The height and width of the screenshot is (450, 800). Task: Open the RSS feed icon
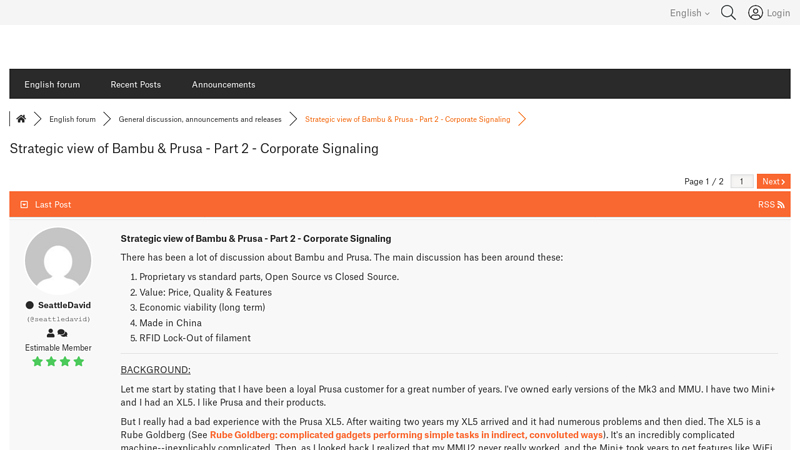pos(781,205)
